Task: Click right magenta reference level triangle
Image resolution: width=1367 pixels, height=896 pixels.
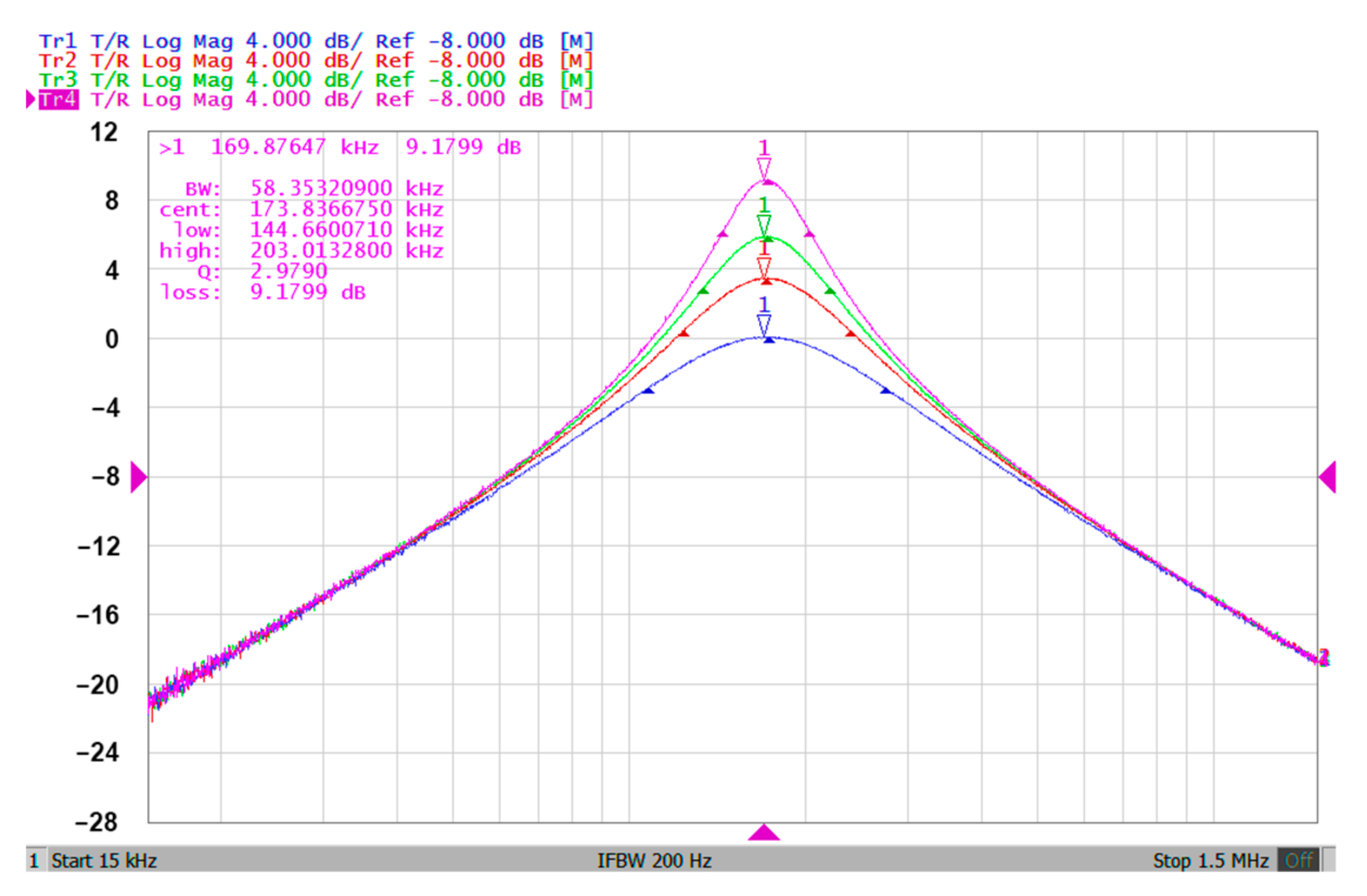Action: 1327,477
